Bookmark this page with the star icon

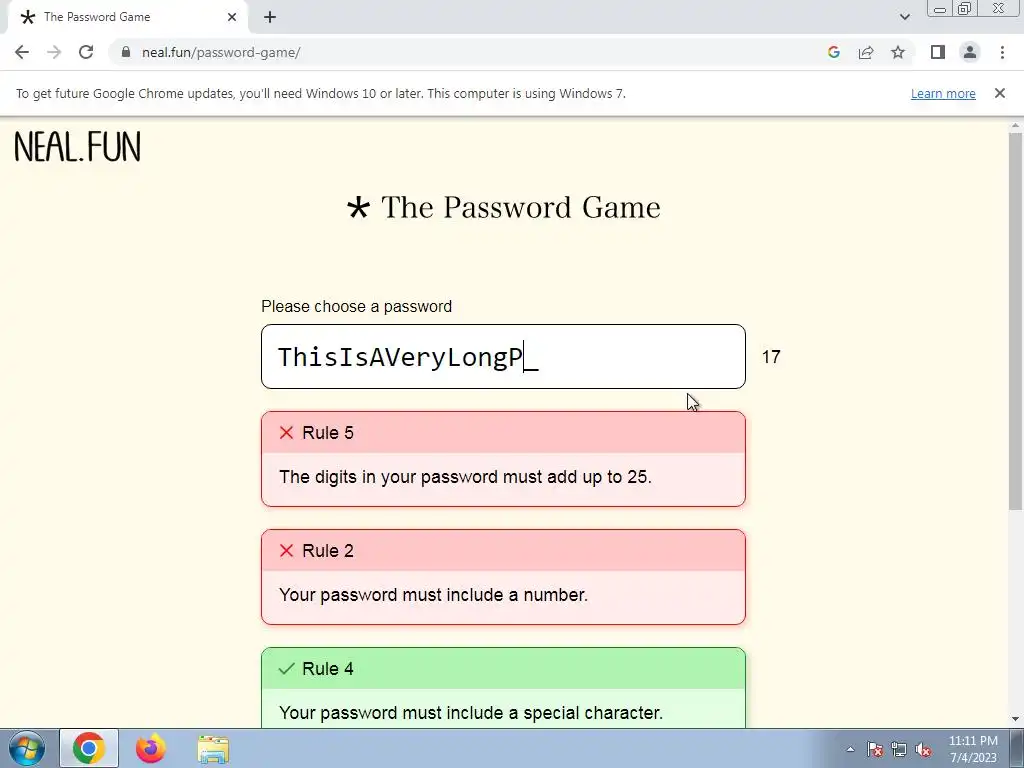coord(898,52)
